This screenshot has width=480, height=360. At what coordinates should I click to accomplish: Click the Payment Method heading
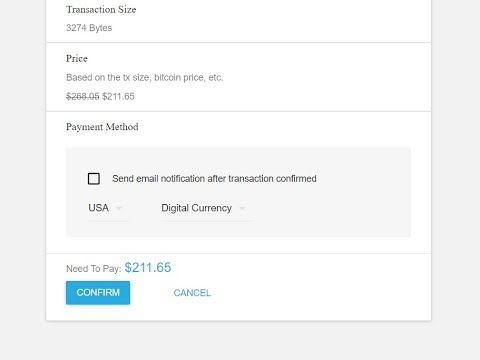102,127
